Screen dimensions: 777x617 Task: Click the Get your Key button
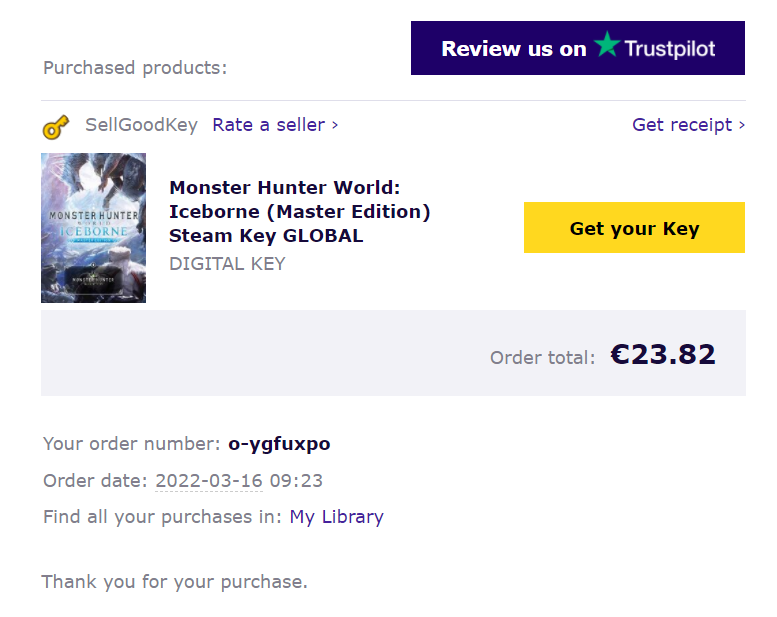pos(634,228)
